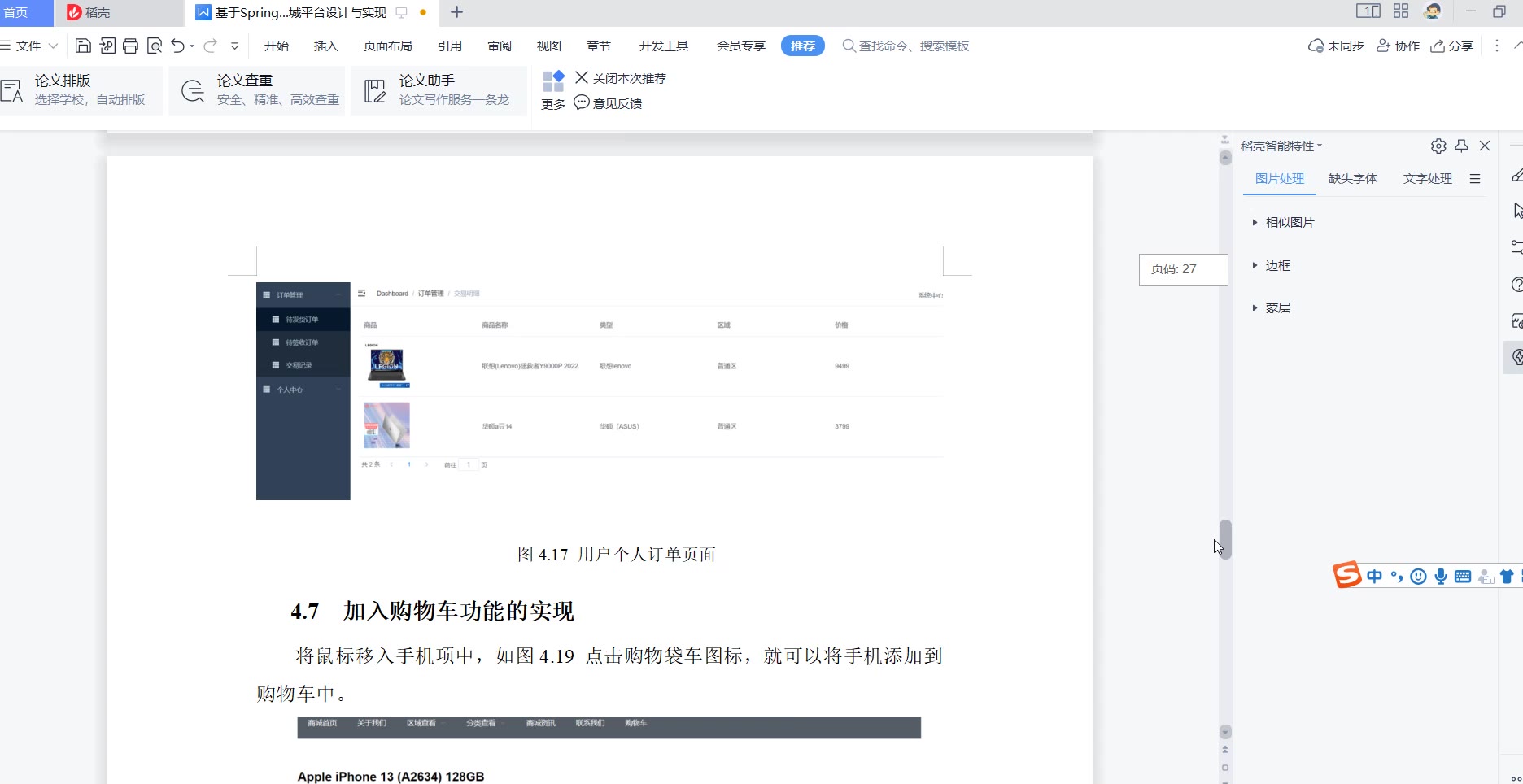Screen dimensions: 1523x784
Task: Click the Undo arrow icon
Action: 177,46
